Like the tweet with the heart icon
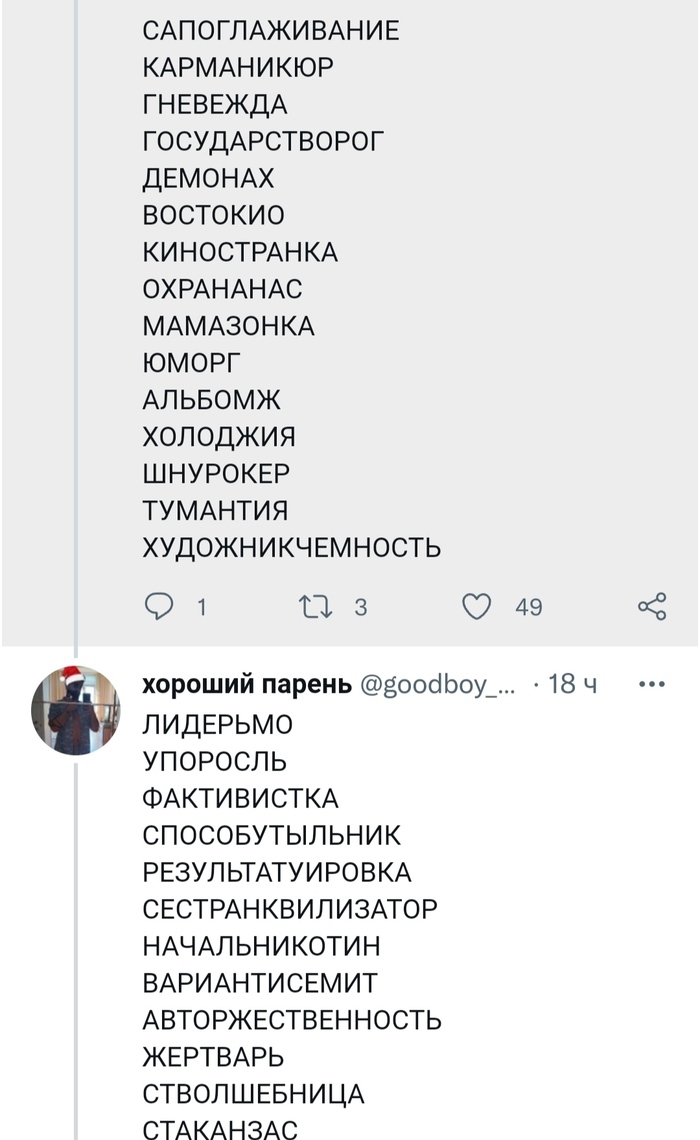Screen dimensions: 700x1140 (477, 606)
